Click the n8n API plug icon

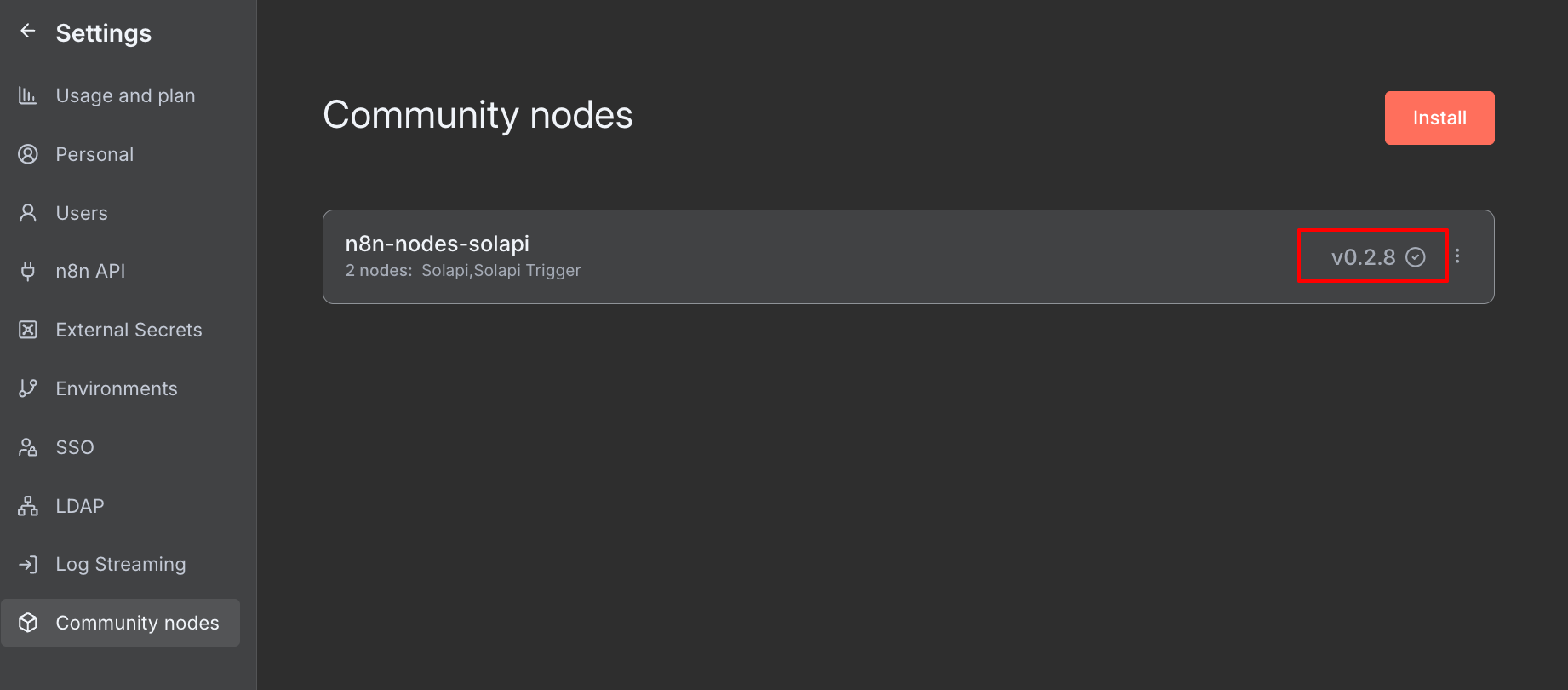[28, 271]
